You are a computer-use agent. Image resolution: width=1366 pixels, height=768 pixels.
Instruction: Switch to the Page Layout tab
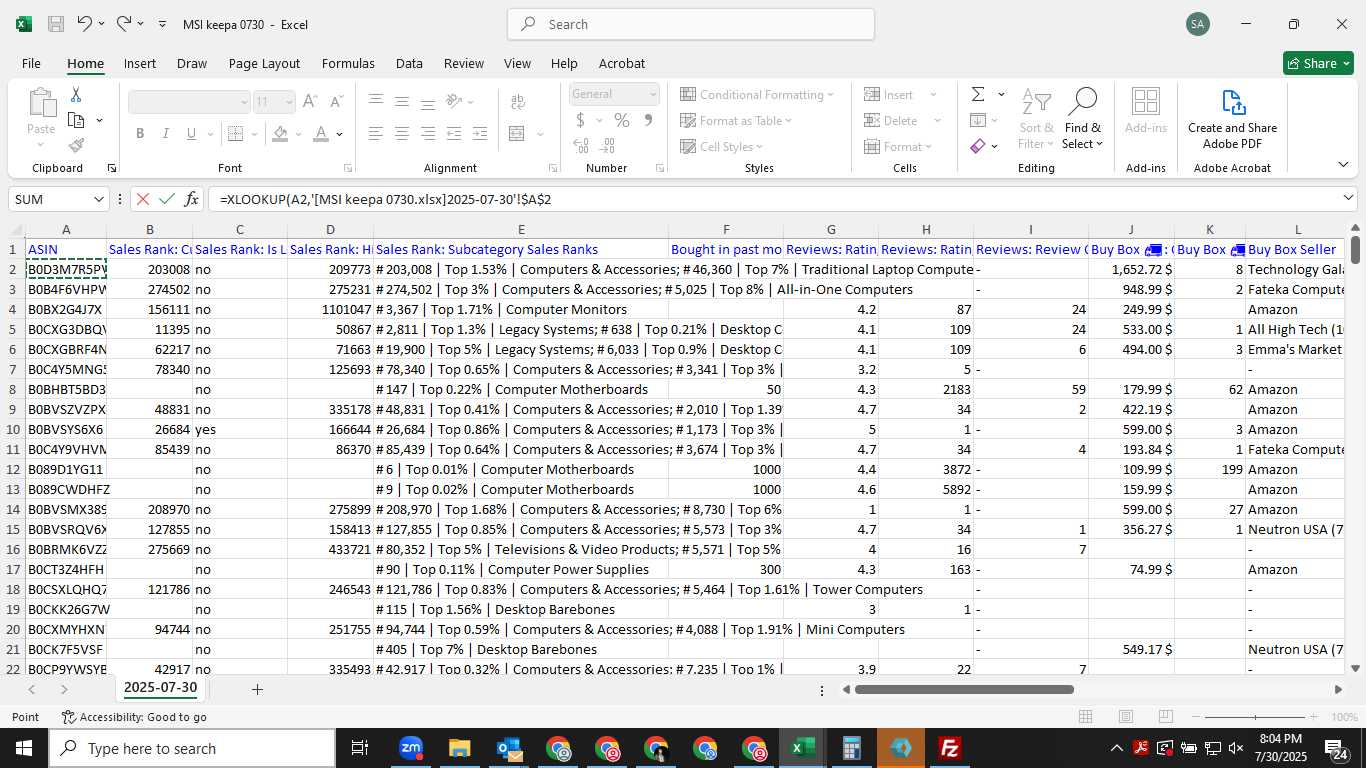coord(264,63)
